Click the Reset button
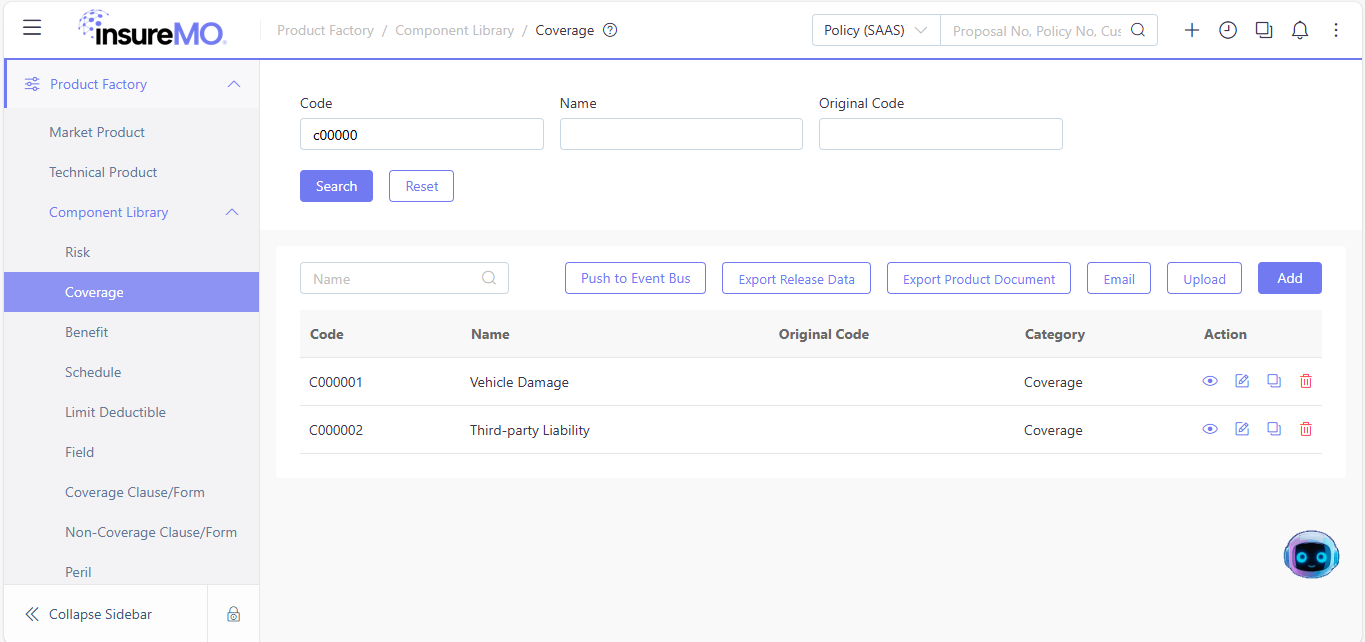The image size is (1365, 642). pos(421,186)
